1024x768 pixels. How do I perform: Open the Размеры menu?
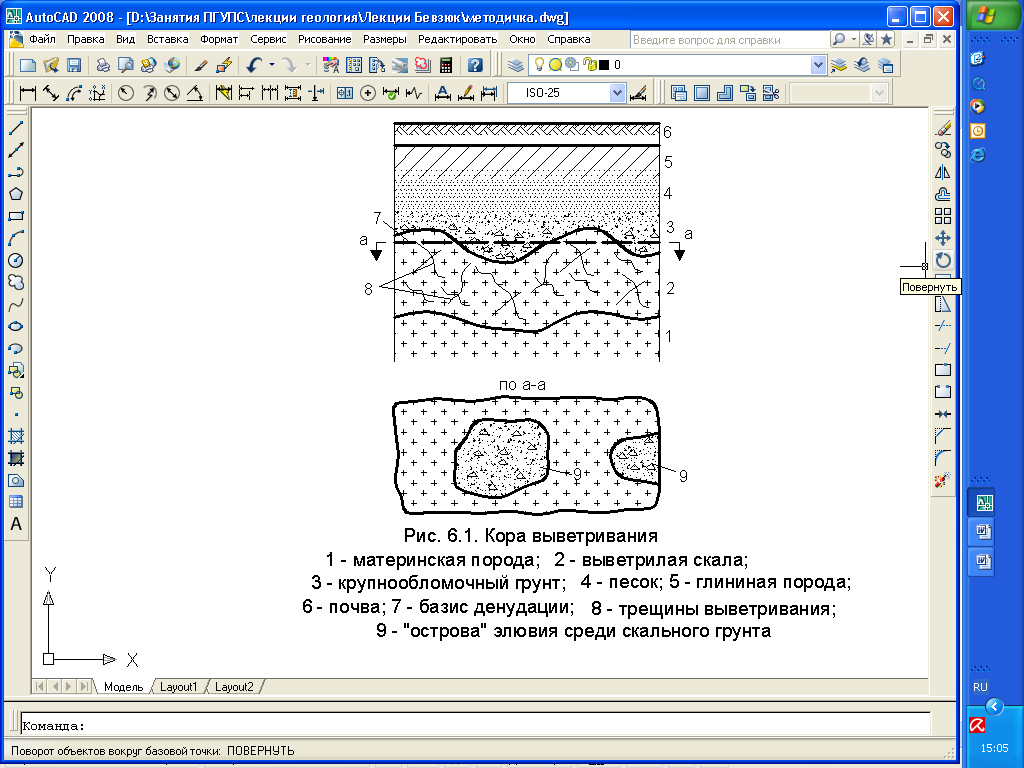385,39
